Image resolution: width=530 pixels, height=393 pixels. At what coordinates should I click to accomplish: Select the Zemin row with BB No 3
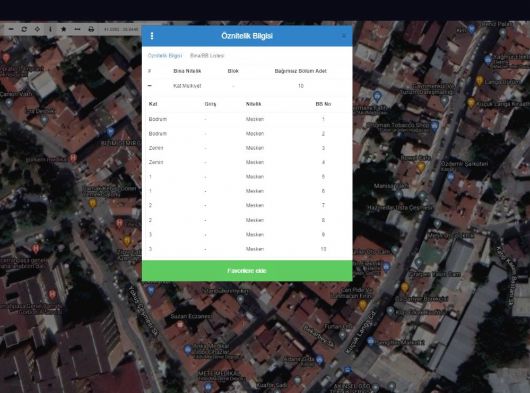(247, 148)
